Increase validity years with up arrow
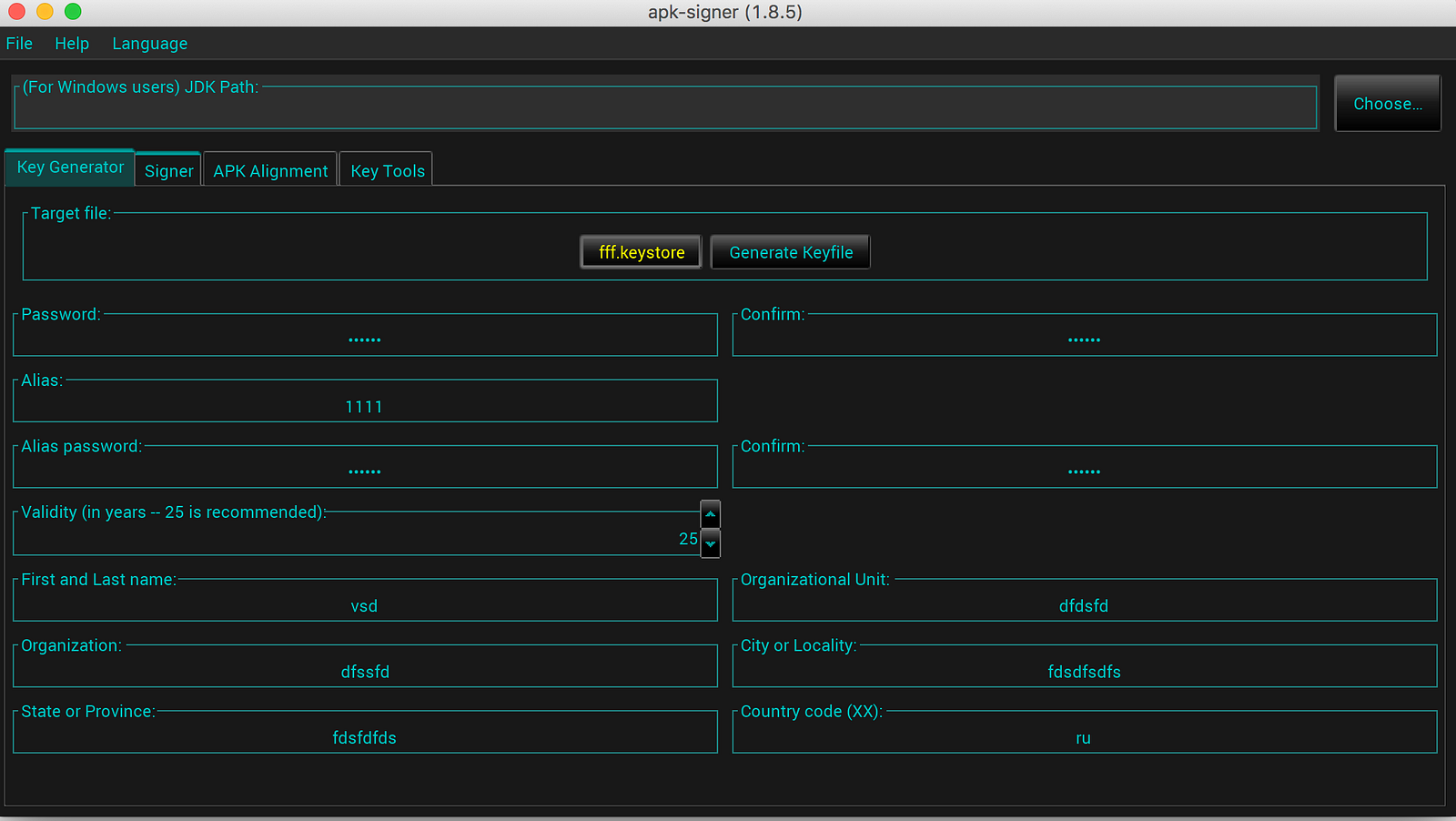The width and height of the screenshot is (1456, 821). pyautogui.click(x=711, y=514)
